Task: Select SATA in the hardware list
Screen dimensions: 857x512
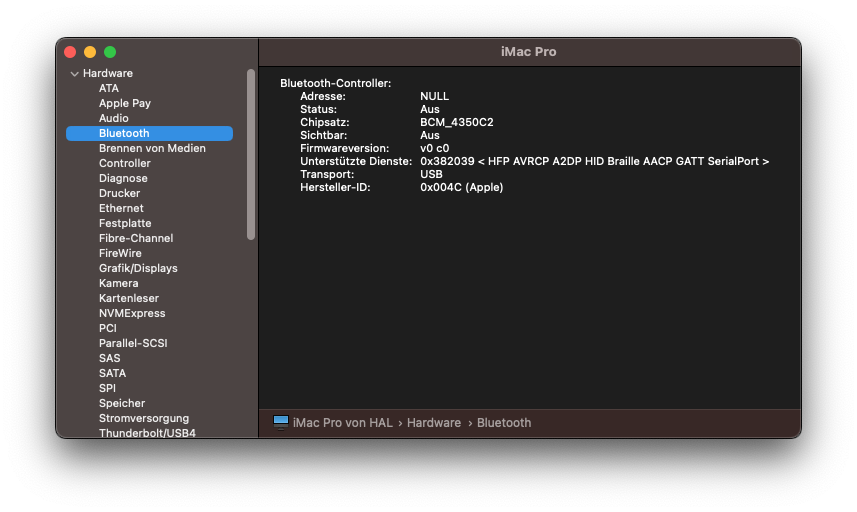Action: click(113, 373)
